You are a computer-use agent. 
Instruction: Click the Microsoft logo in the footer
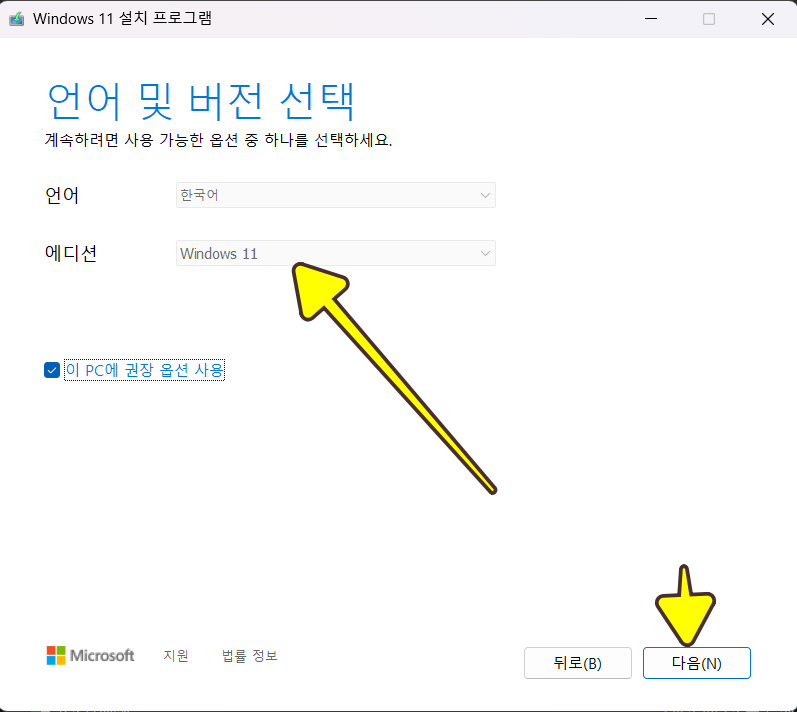pyautogui.click(x=90, y=656)
